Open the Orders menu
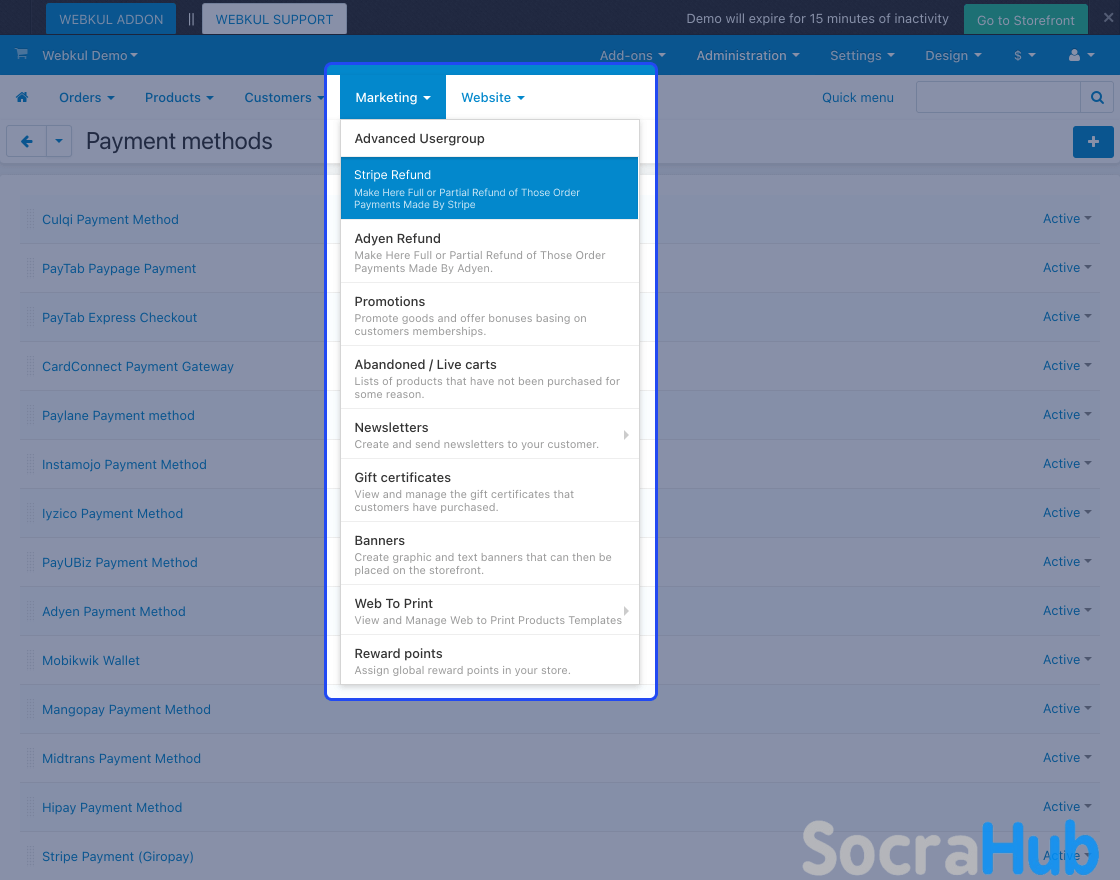The height and width of the screenshot is (880, 1120). pos(86,97)
